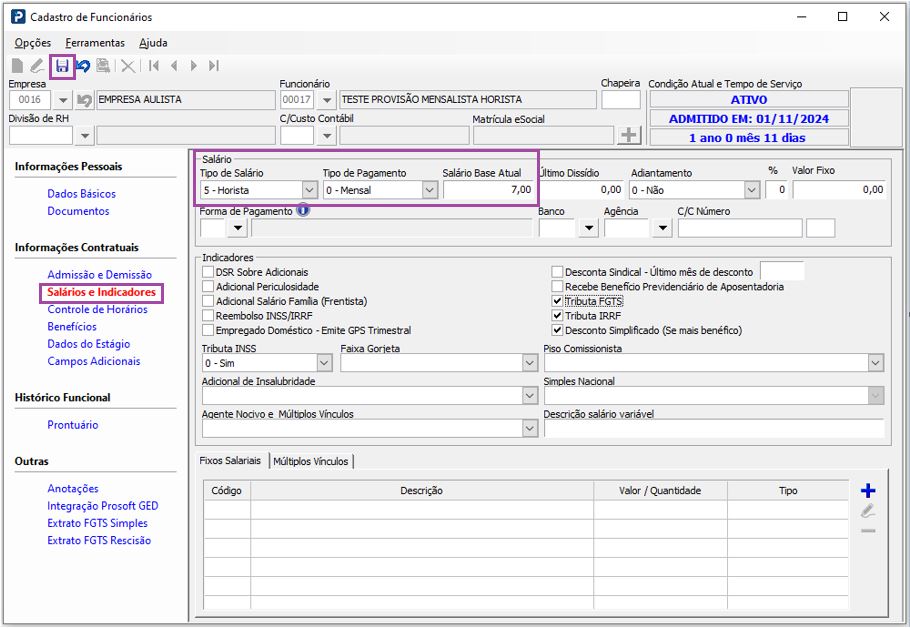910x628 pixels.
Task: Check Adicional Periculosidade option
Action: [x=208, y=287]
